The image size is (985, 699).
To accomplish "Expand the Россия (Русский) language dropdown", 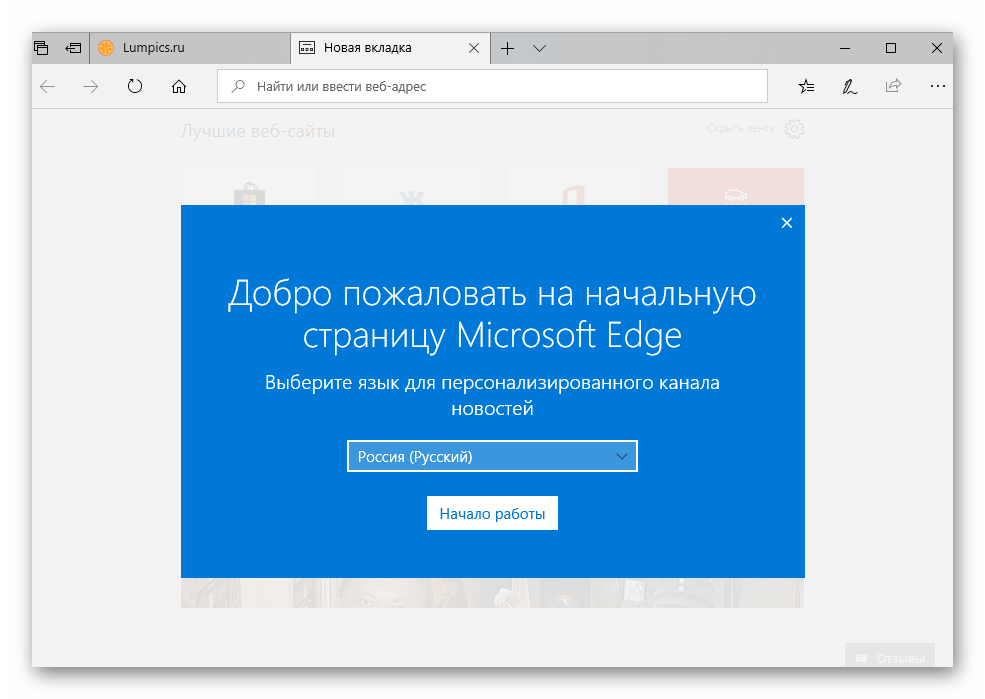I will (492, 457).
